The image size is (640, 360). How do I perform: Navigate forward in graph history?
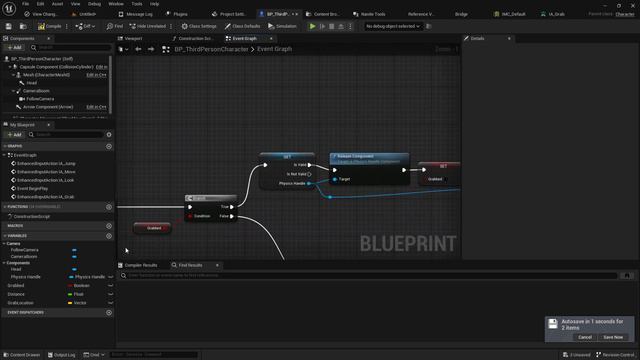click(151, 49)
